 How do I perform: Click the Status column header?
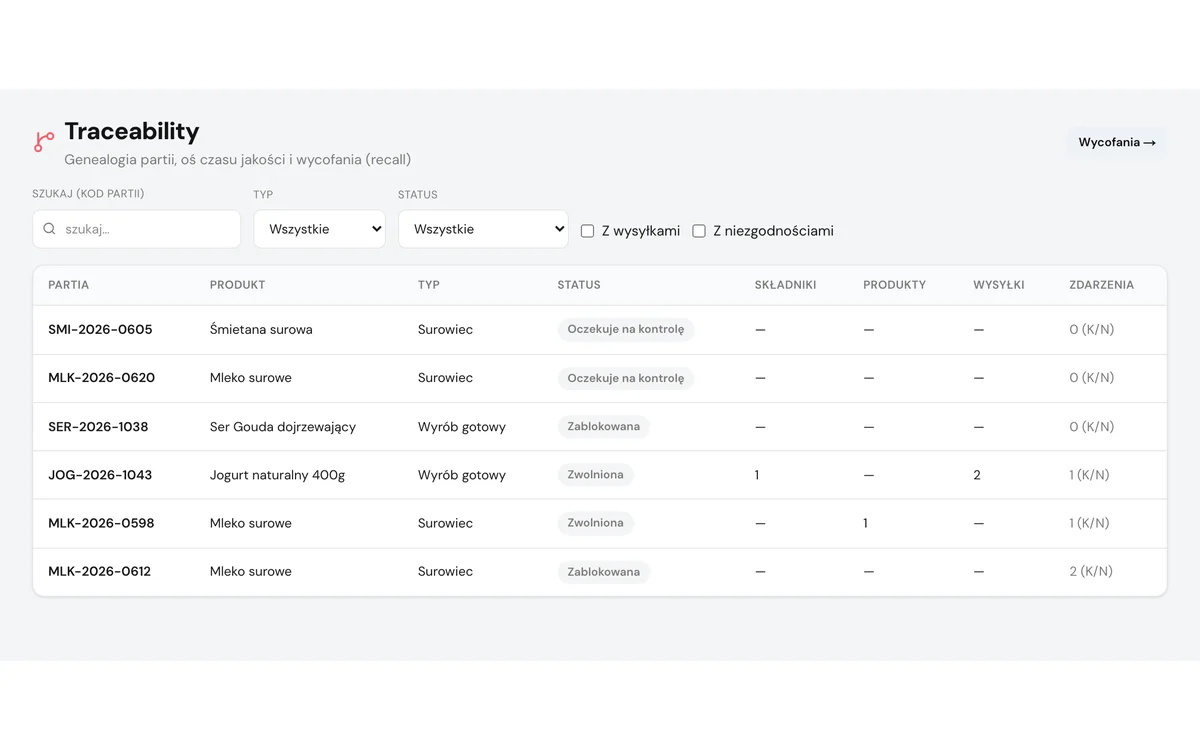pyautogui.click(x=579, y=285)
